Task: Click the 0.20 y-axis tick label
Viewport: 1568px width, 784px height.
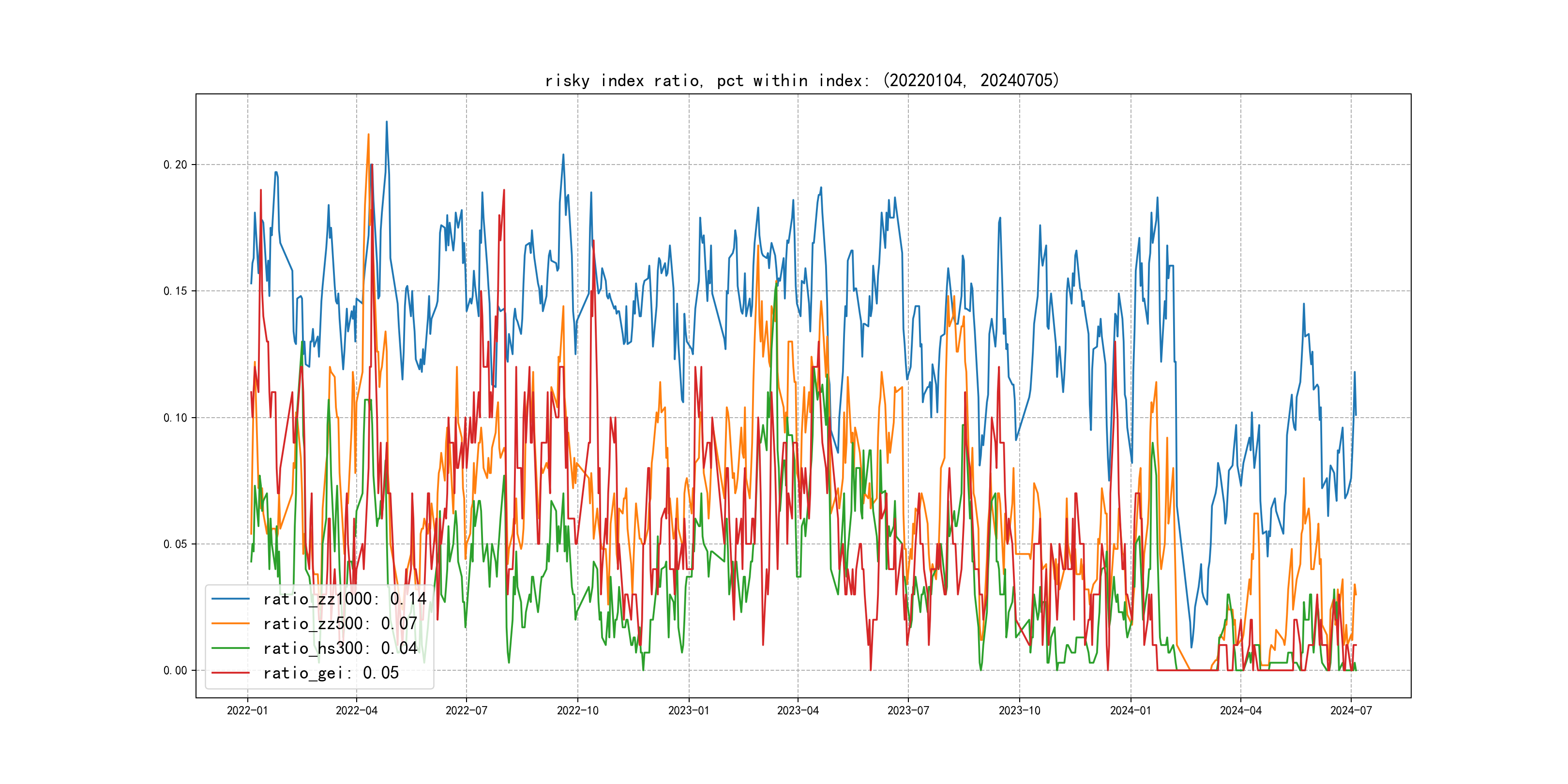Action: point(175,165)
